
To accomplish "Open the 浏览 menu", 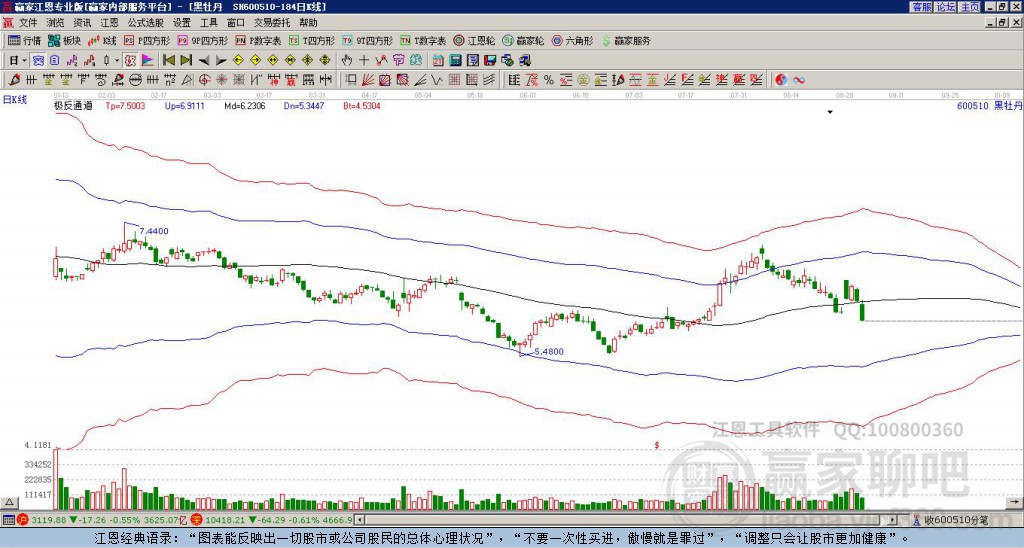I will point(55,23).
